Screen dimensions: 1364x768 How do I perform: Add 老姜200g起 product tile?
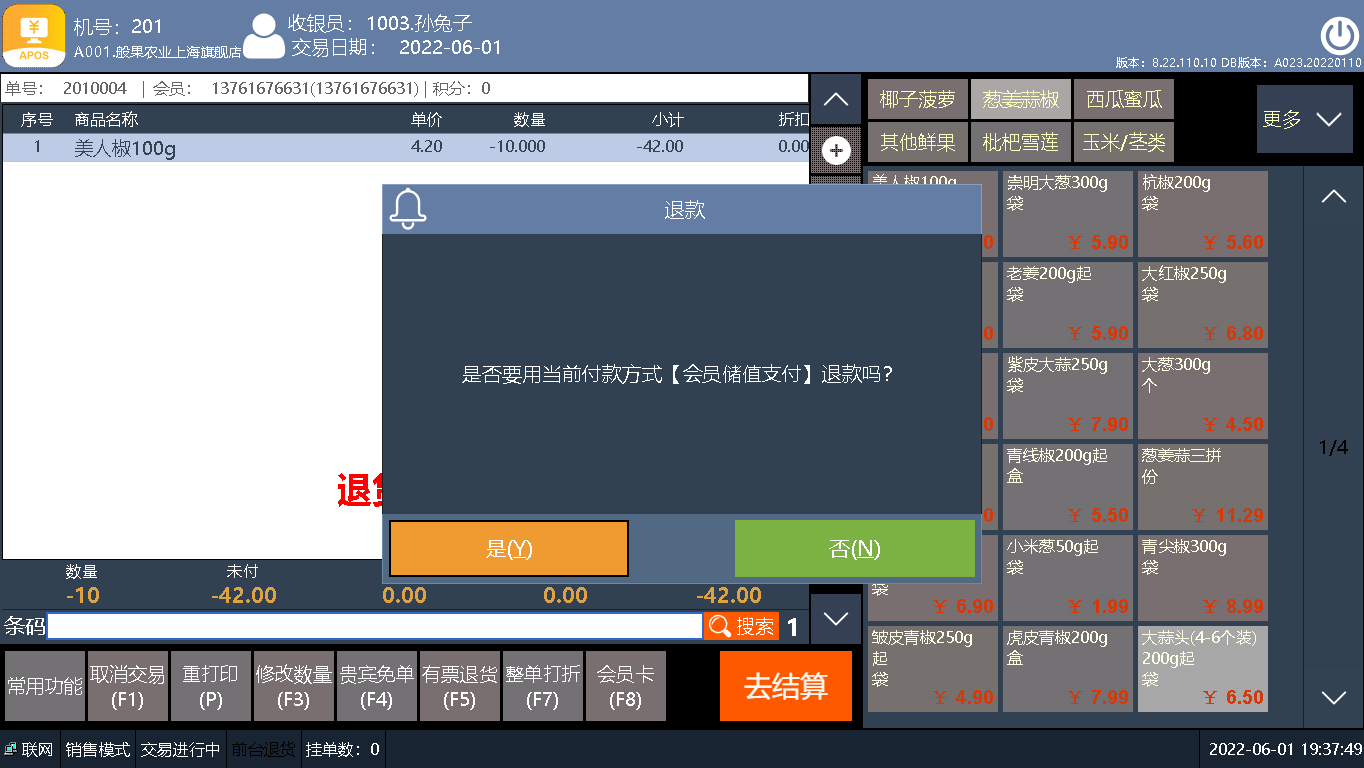pyautogui.click(x=1068, y=305)
